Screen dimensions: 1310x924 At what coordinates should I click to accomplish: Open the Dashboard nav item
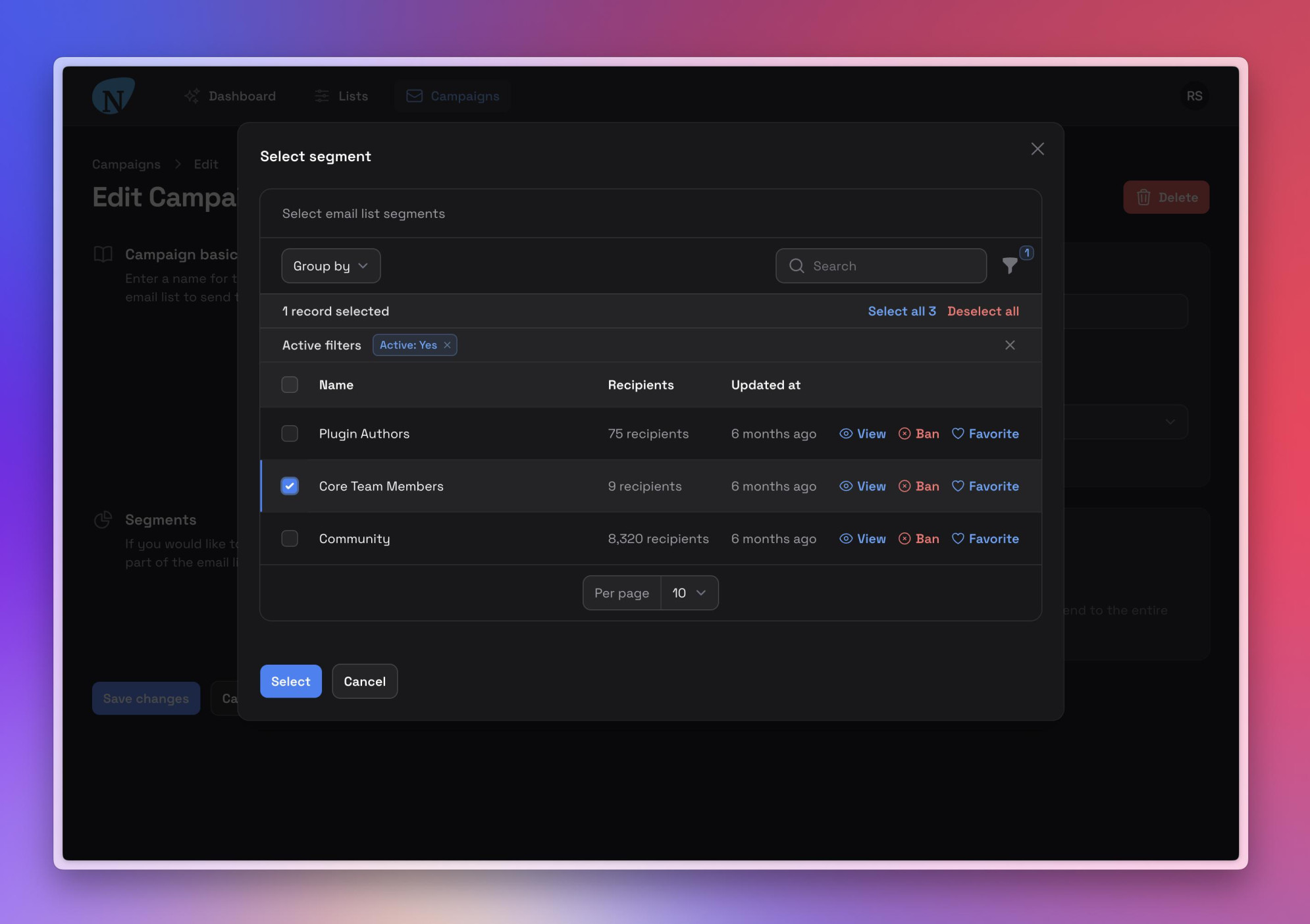[230, 96]
